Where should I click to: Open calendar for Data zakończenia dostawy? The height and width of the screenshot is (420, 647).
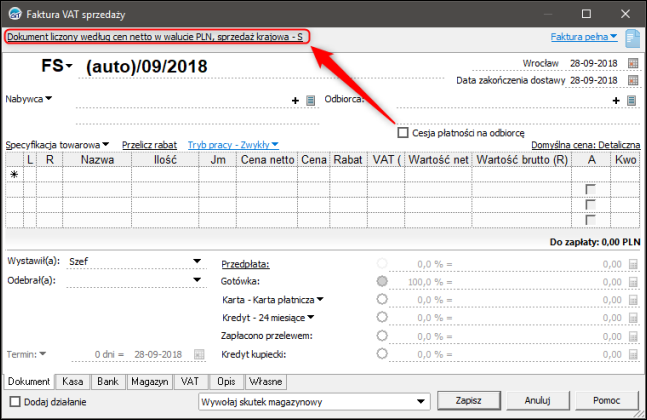click(633, 80)
